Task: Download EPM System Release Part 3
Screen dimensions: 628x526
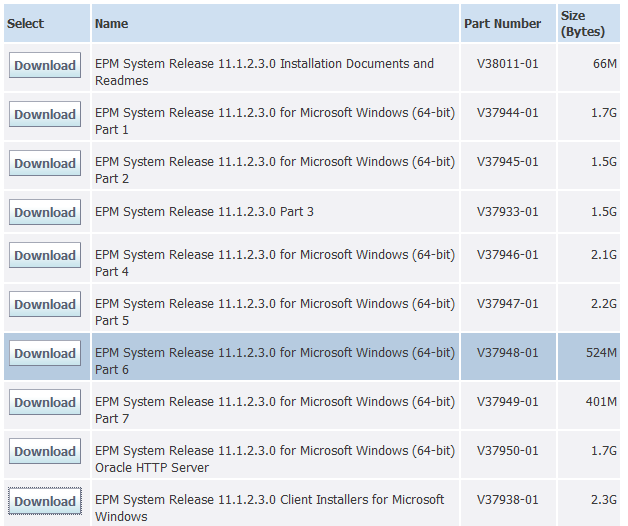Action: pos(45,212)
